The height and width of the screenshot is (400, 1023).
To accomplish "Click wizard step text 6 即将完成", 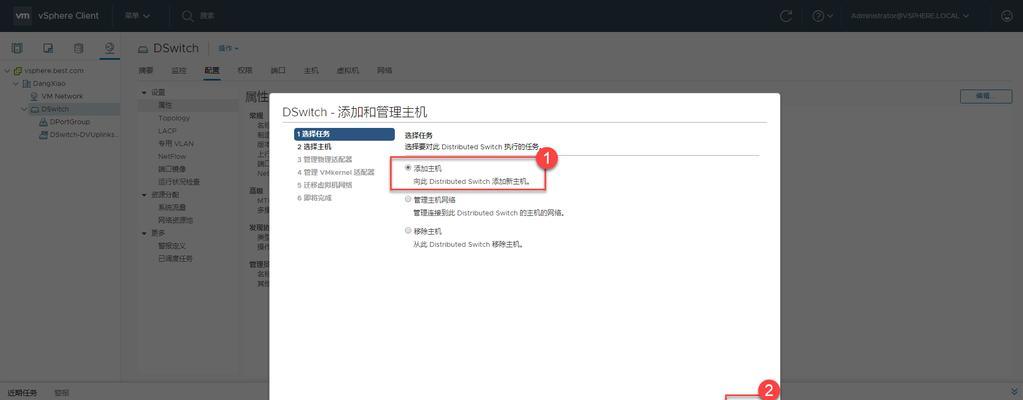I will point(314,198).
